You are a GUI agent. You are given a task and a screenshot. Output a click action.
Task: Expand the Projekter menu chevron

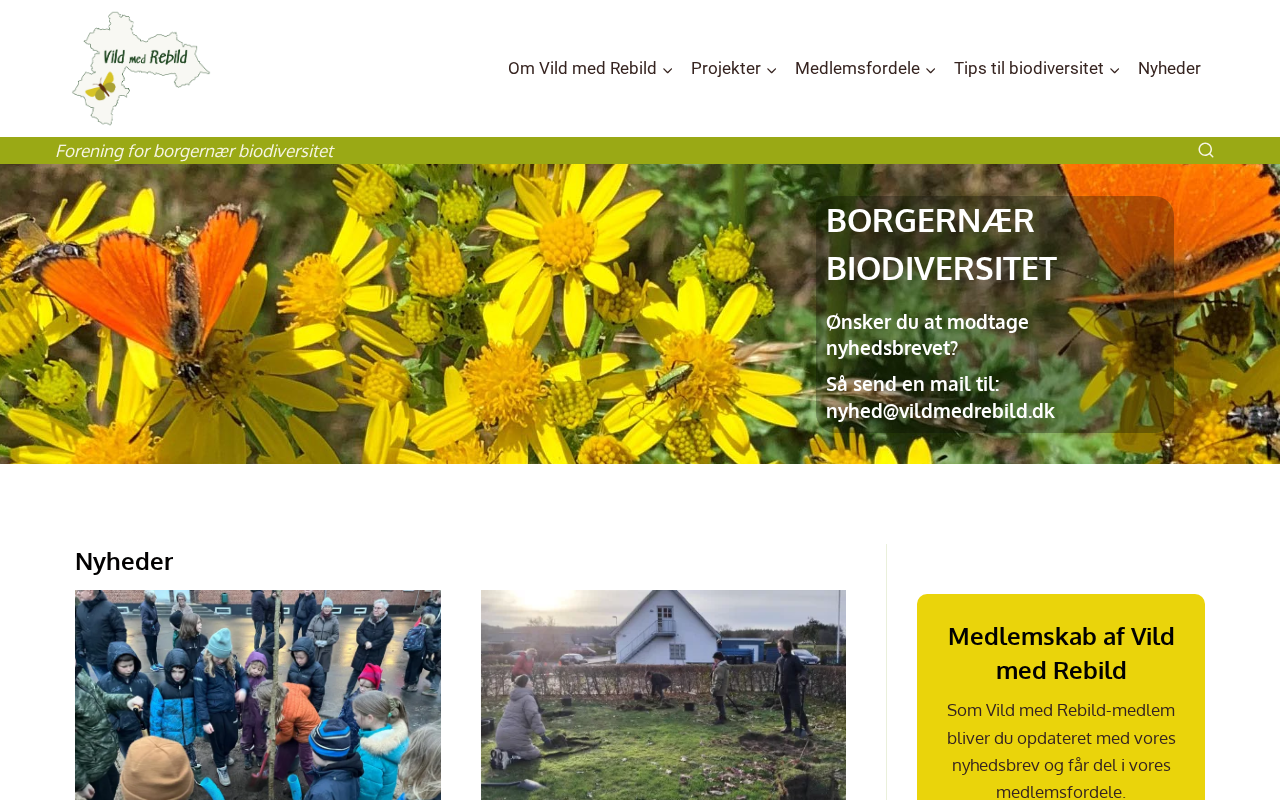[x=772, y=70]
